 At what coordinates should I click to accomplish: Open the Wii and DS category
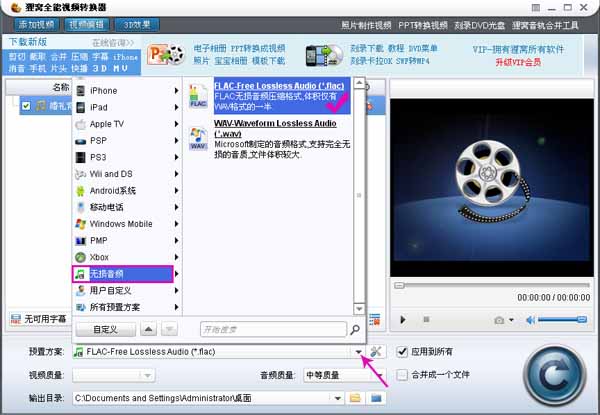click(x=127, y=174)
